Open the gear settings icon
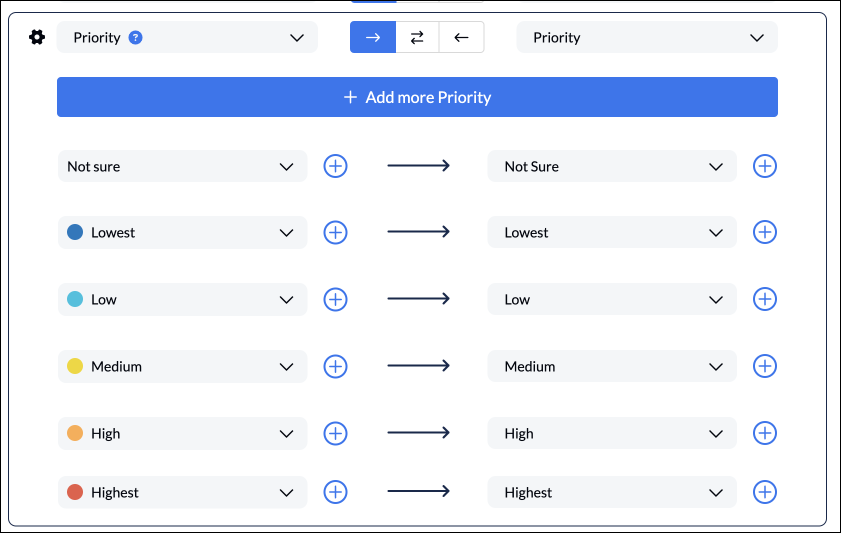 coord(37,38)
